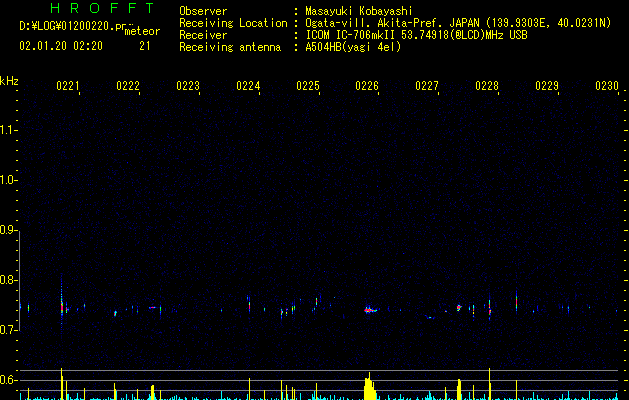The height and width of the screenshot is (400, 629).
Task: Click antenna text A504HB(yagi 4el)
Action: tap(353, 47)
